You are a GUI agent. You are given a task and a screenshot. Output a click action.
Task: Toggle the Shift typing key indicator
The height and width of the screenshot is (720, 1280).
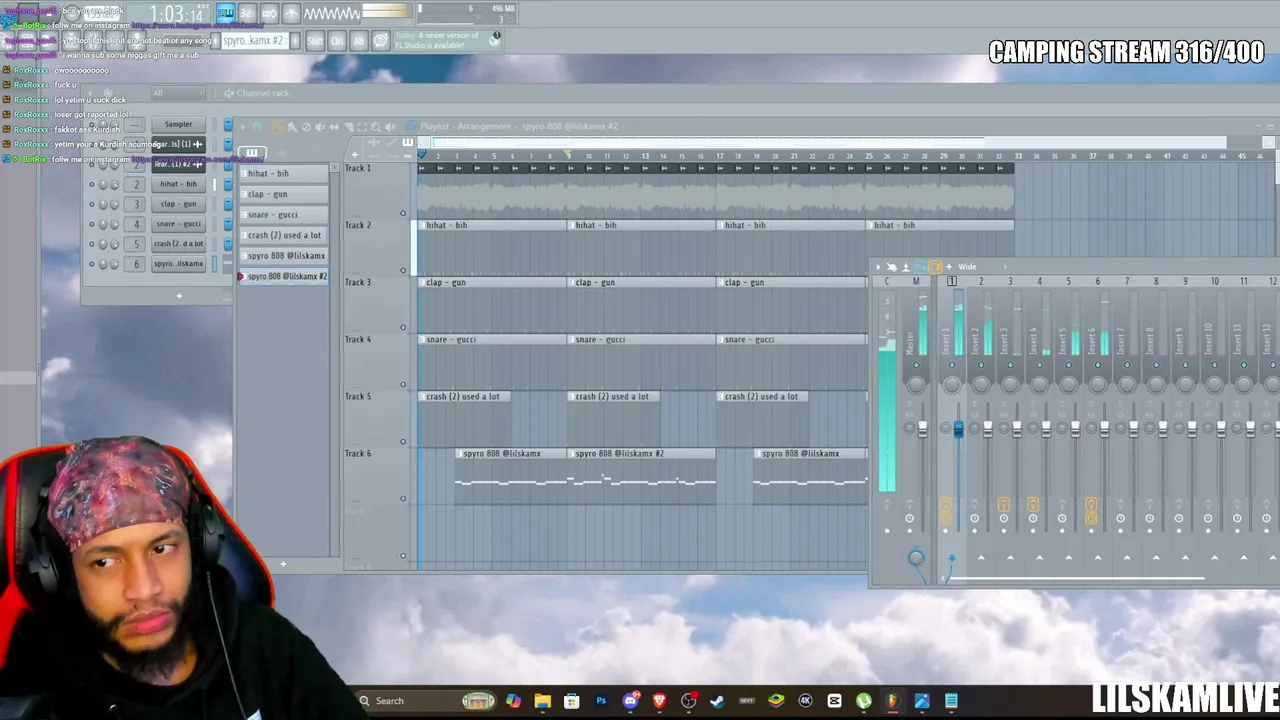click(315, 41)
